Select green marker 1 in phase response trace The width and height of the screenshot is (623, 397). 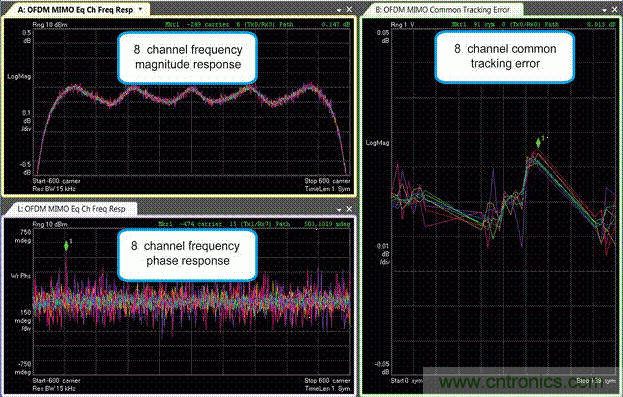[x=66, y=246]
